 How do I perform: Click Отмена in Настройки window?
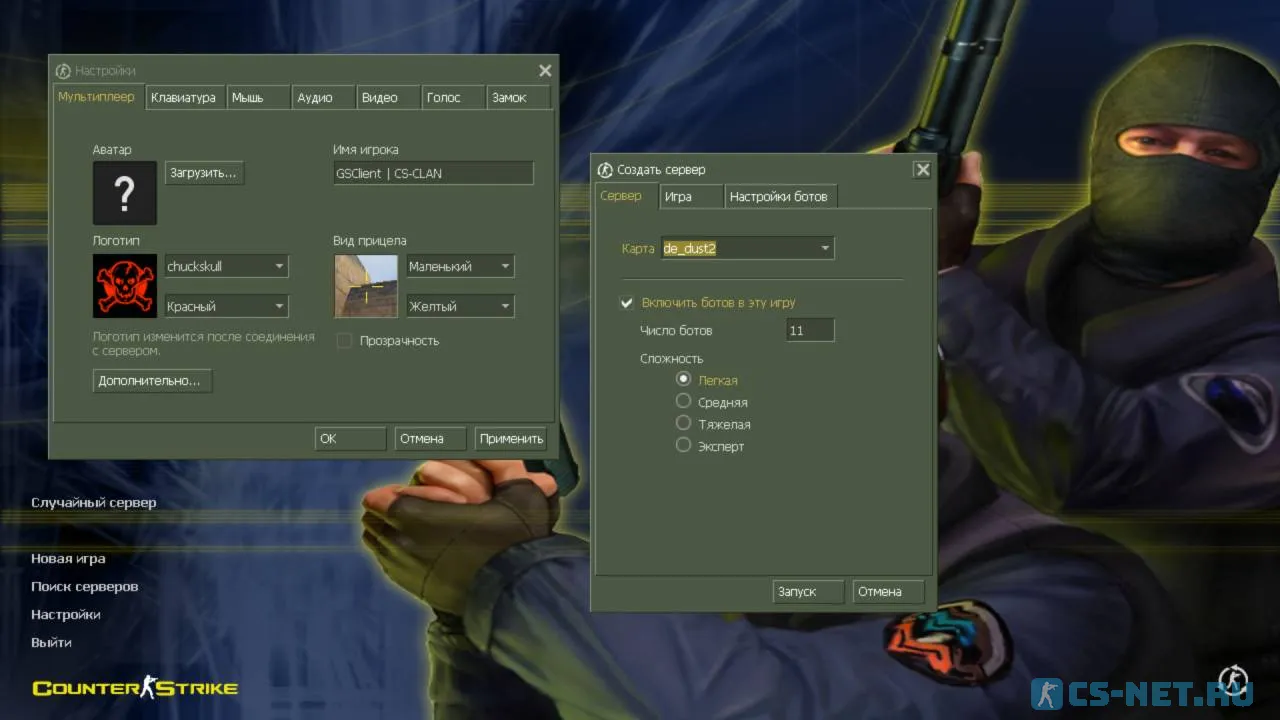(x=430, y=438)
